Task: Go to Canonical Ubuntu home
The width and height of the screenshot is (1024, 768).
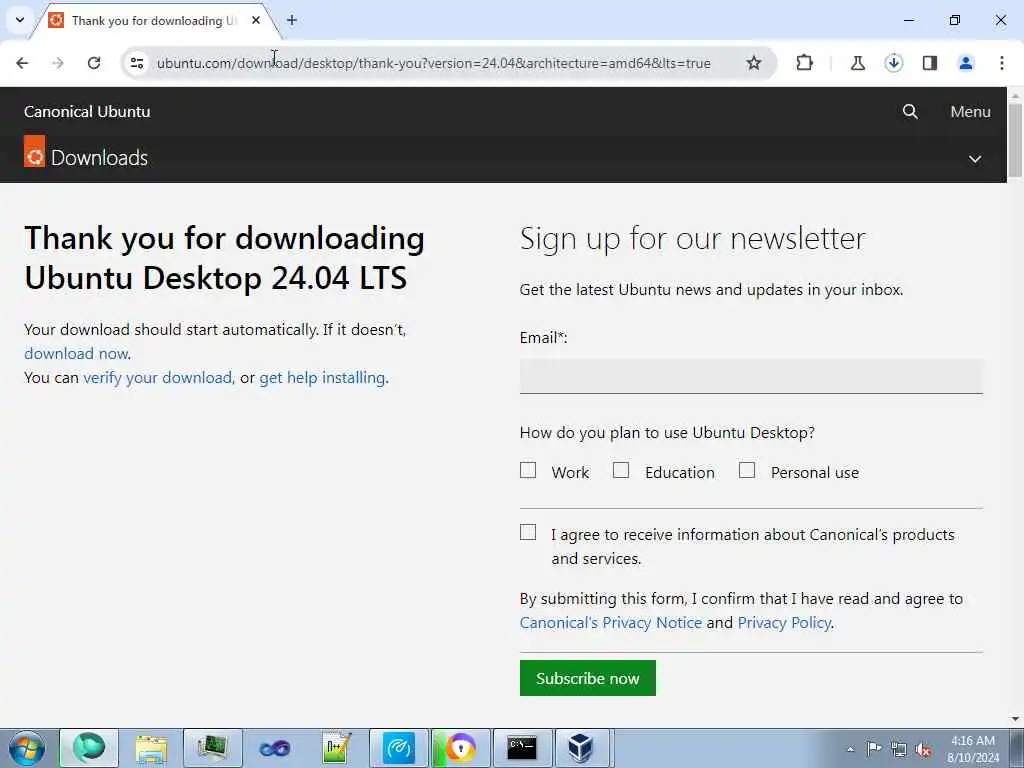Action: point(87,112)
